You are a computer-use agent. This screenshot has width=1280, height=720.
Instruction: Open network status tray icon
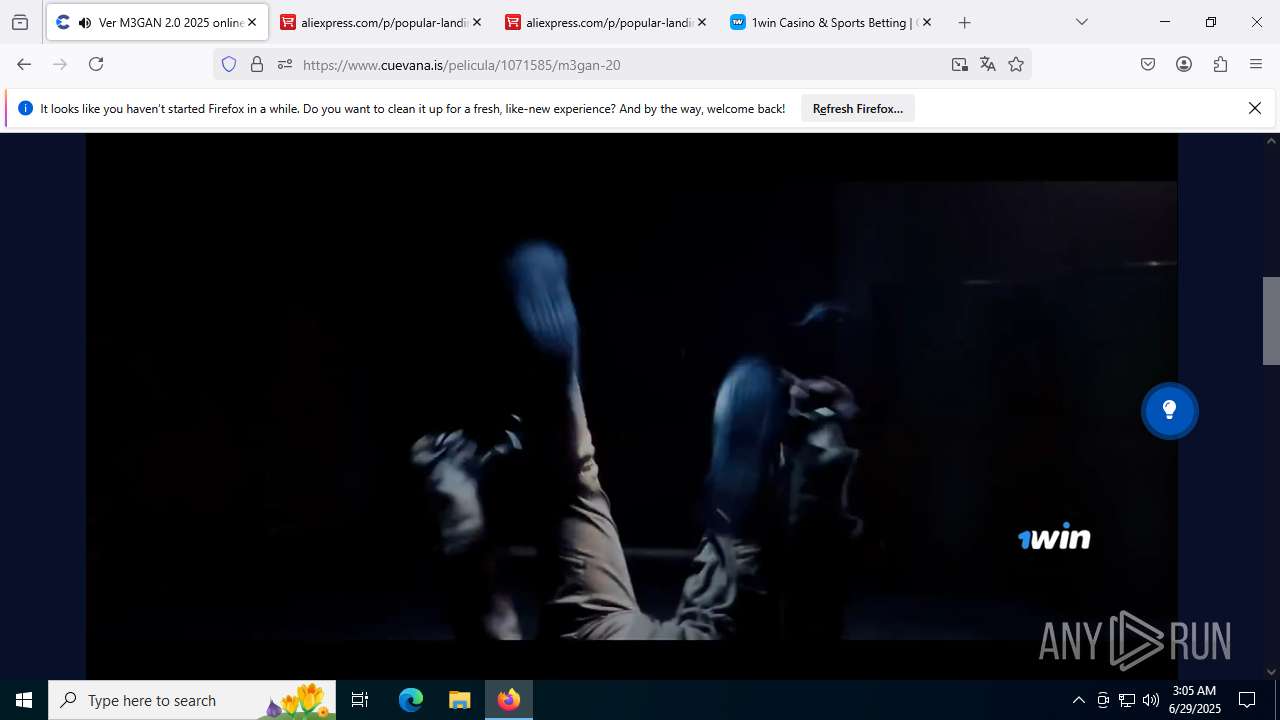point(1127,700)
